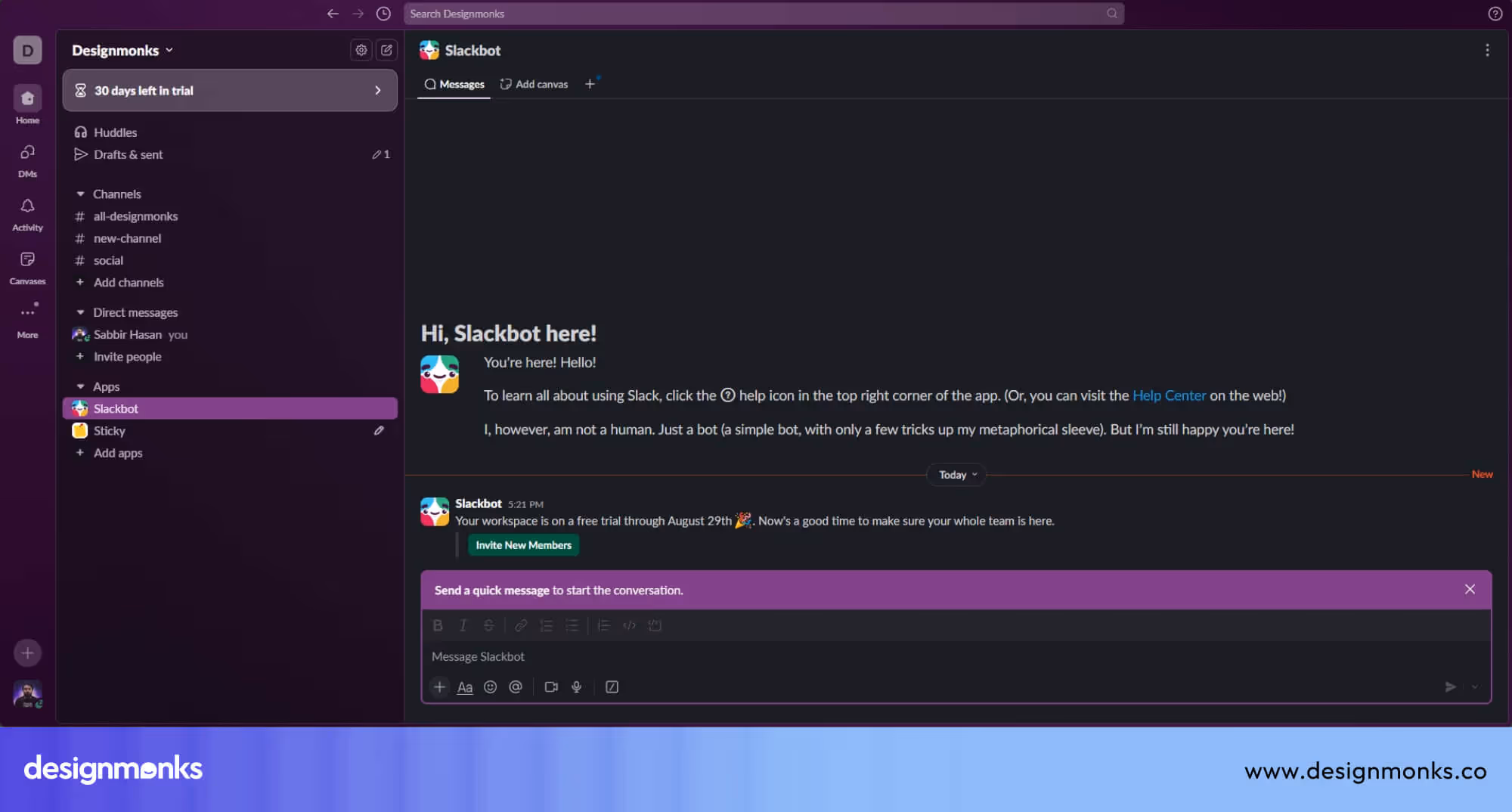
Task: Toggle inline code formatting
Action: point(629,625)
